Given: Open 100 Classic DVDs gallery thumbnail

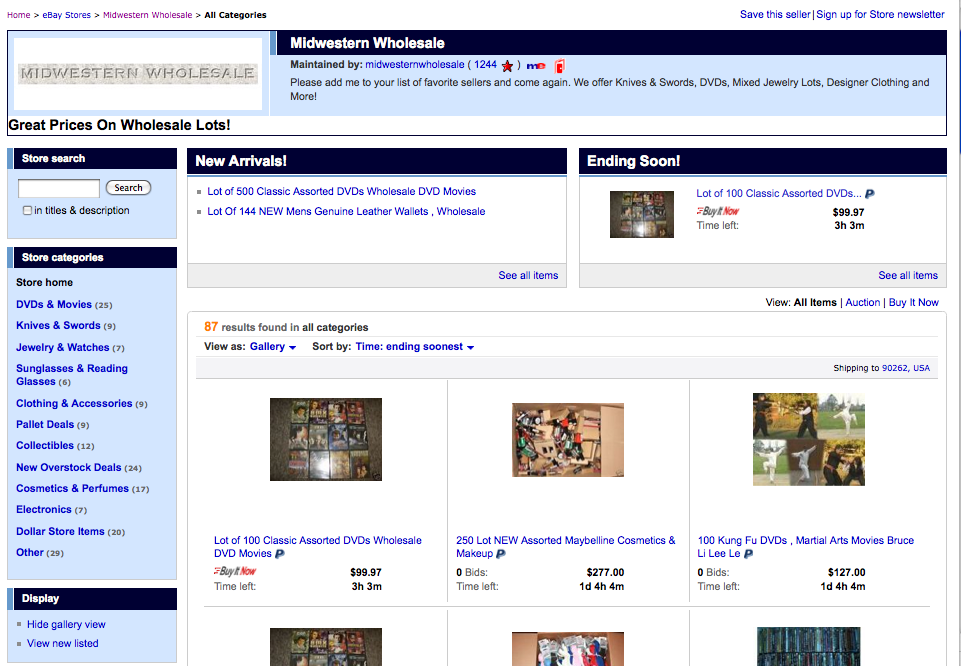Looking at the screenshot, I should pos(326,439).
